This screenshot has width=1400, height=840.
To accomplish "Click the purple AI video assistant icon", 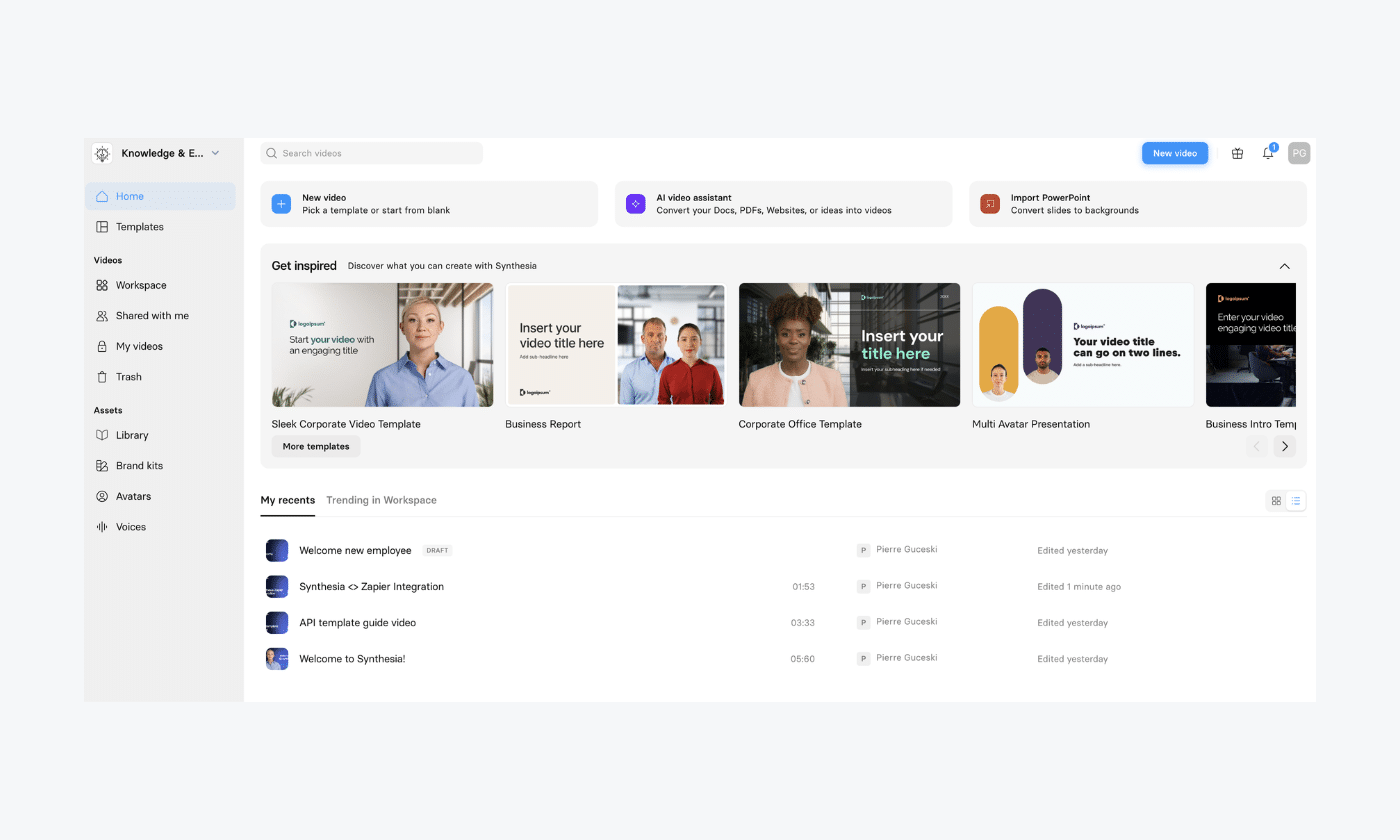I will tap(636, 204).
